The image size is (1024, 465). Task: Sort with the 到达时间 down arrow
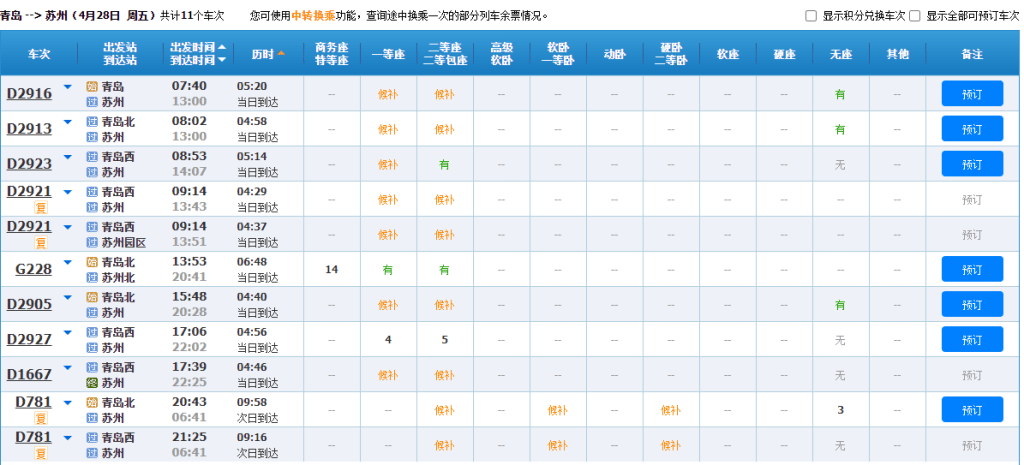pos(222,60)
